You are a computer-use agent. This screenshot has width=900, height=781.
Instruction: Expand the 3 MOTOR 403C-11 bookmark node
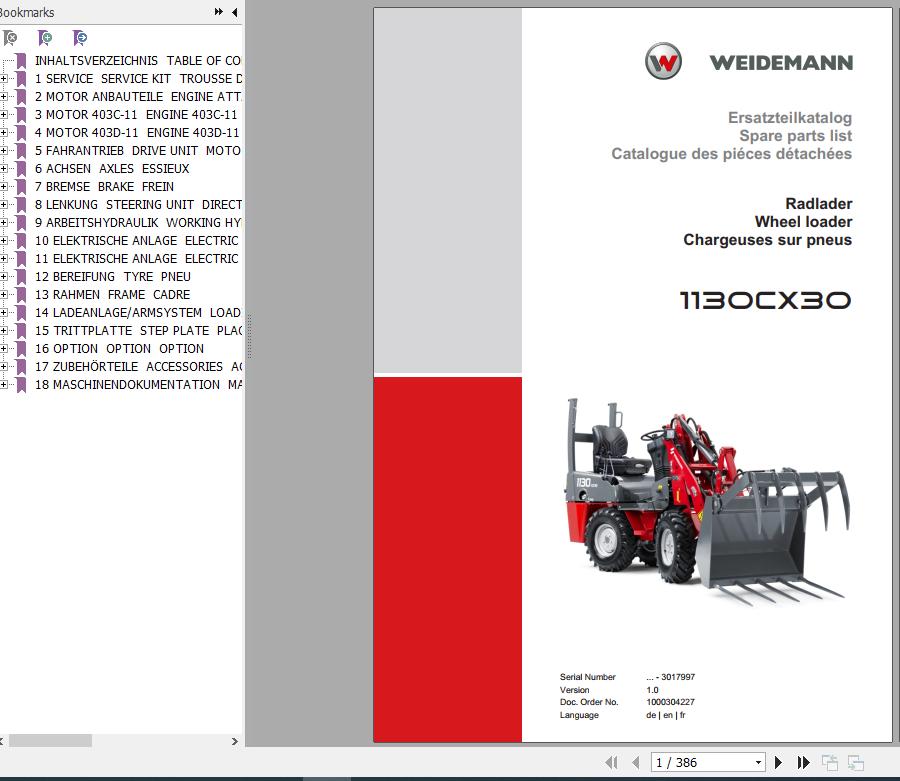pyautogui.click(x=3, y=115)
